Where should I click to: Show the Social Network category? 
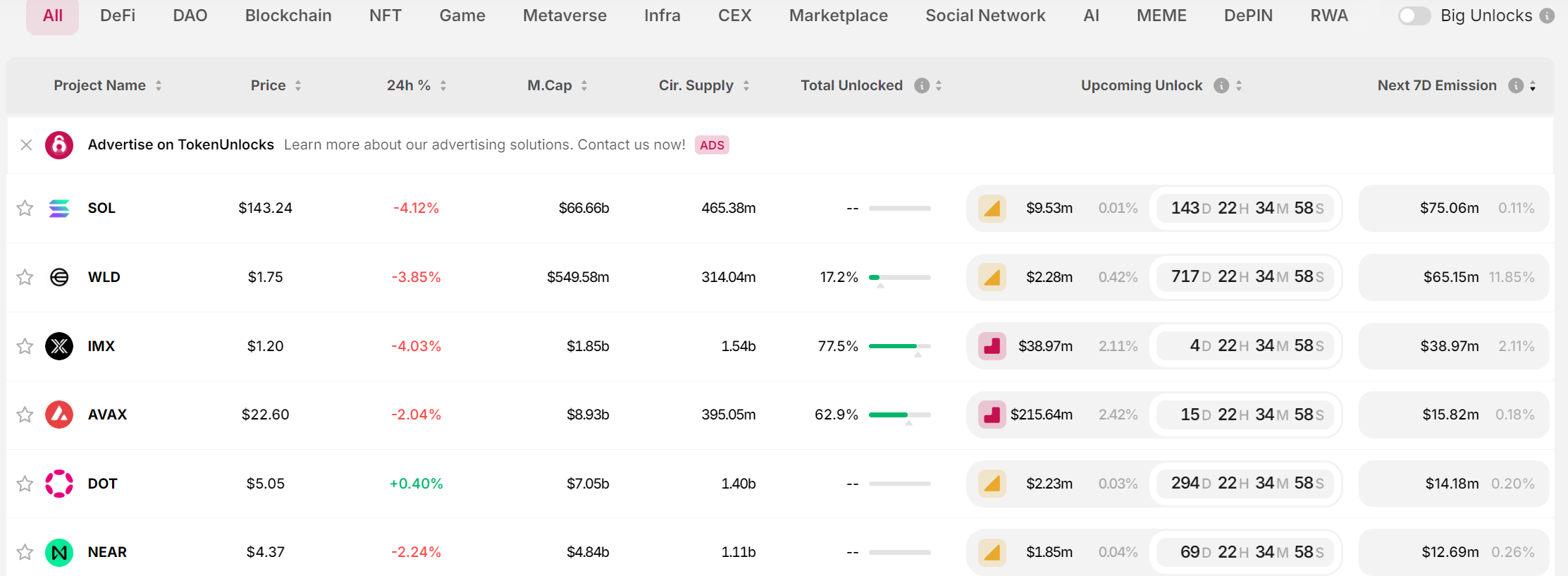click(985, 16)
